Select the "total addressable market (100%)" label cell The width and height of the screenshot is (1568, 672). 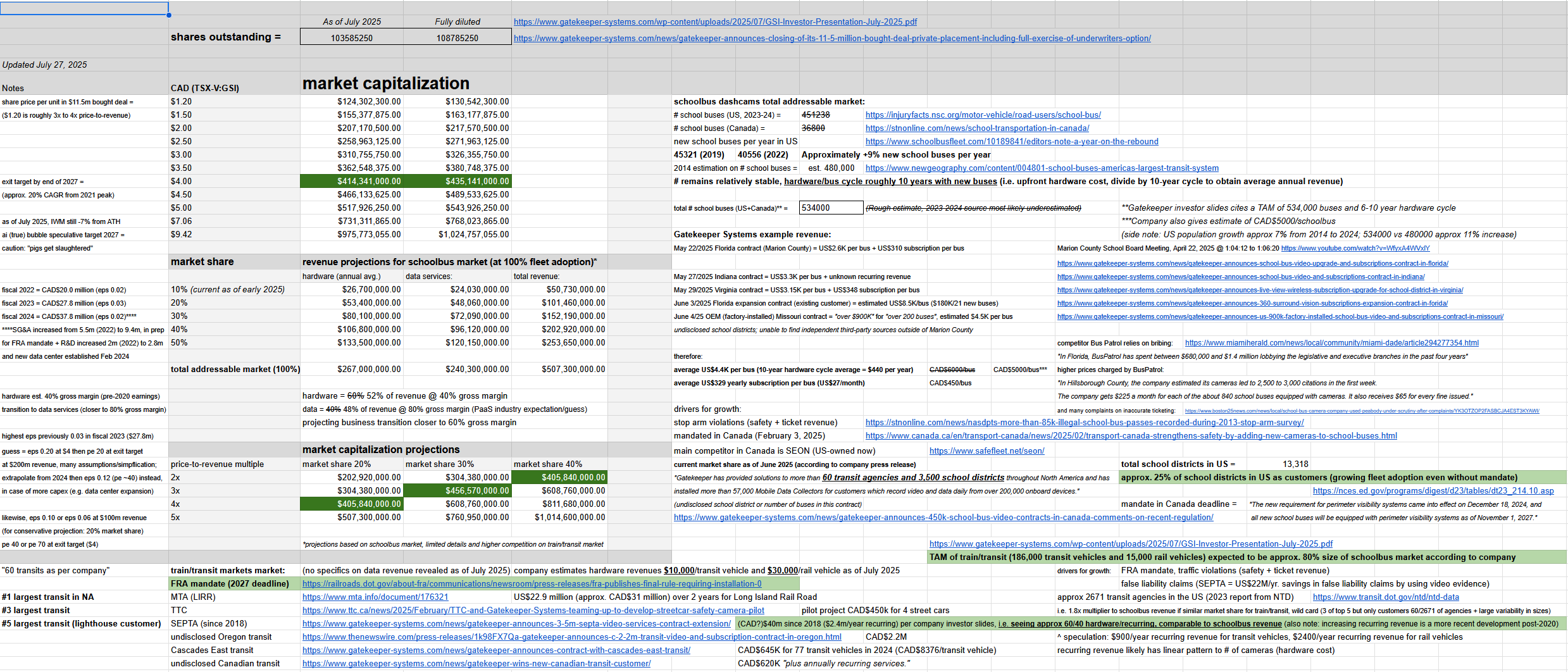[234, 370]
